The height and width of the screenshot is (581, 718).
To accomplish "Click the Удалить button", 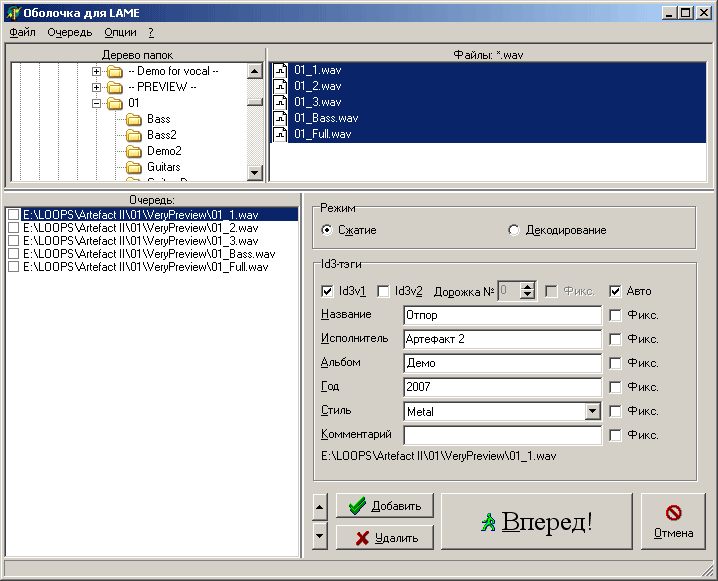I will coord(385,538).
